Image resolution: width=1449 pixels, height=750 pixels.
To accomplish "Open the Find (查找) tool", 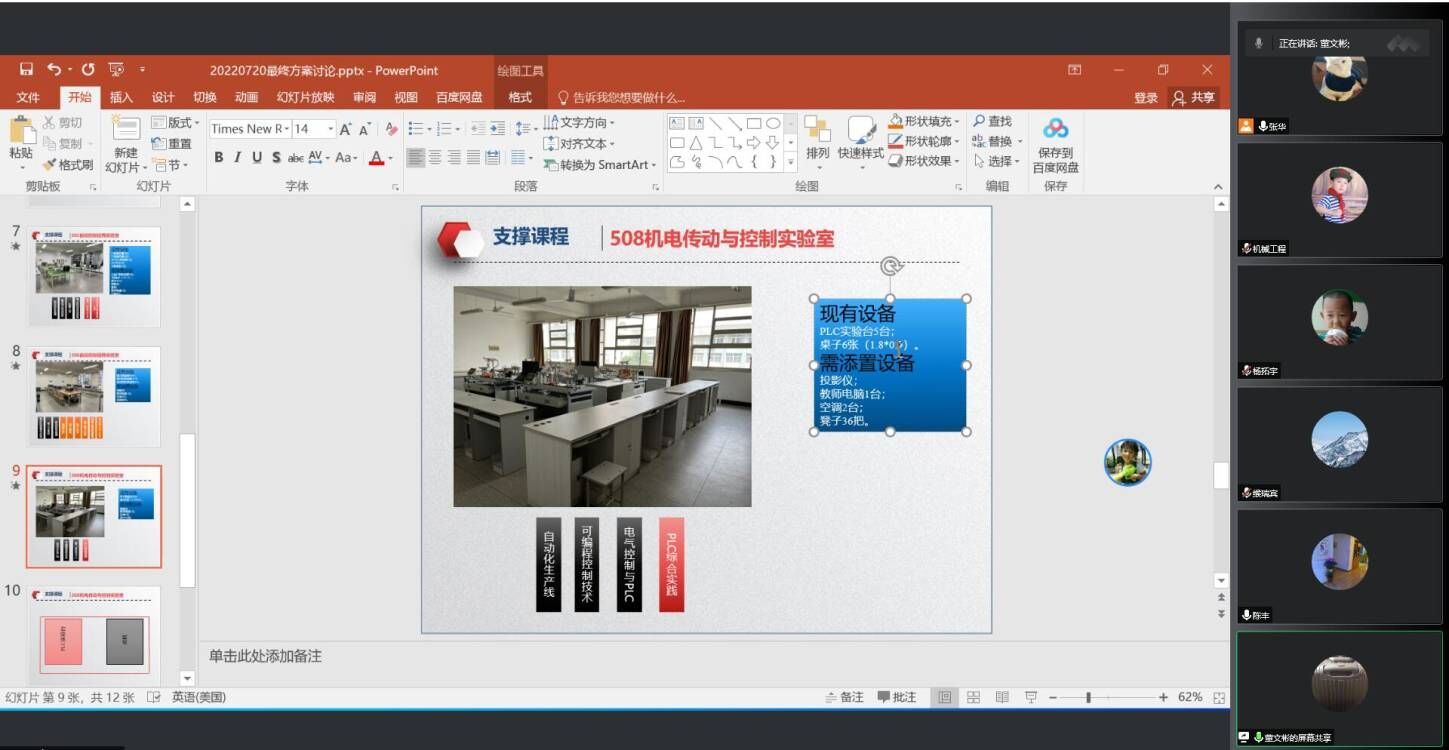I will (x=991, y=121).
